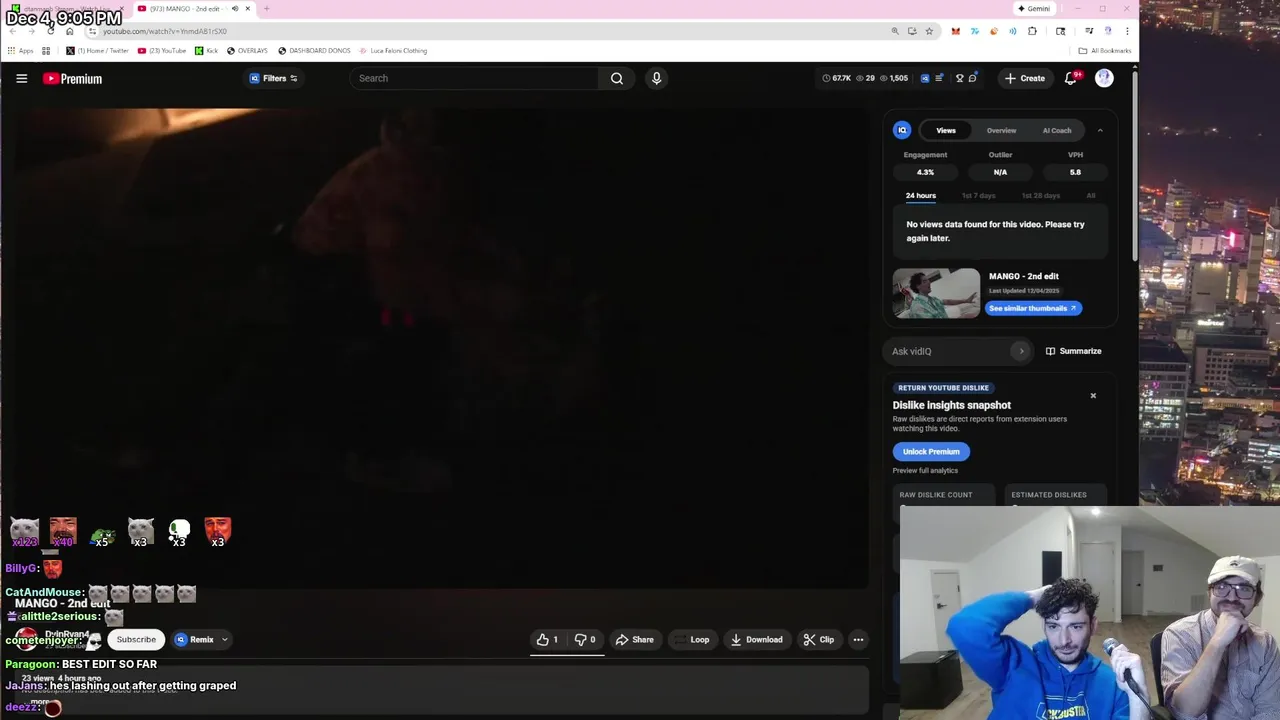Screen dimensions: 1280x720
Task: Go to YouTube Premium home logo
Action: 72,78
